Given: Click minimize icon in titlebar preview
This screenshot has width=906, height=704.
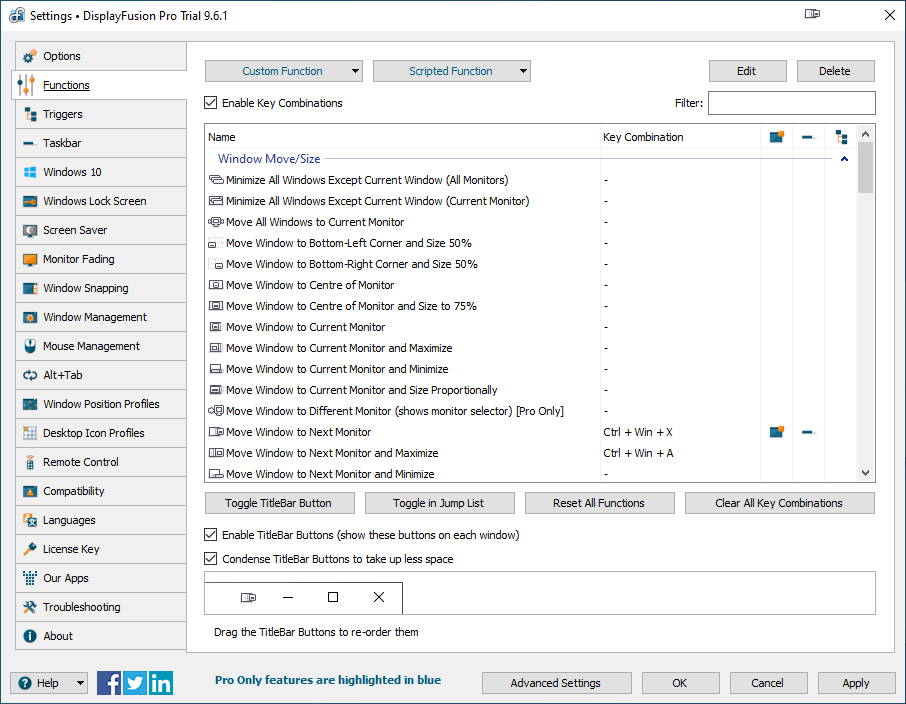Looking at the screenshot, I should (288, 597).
